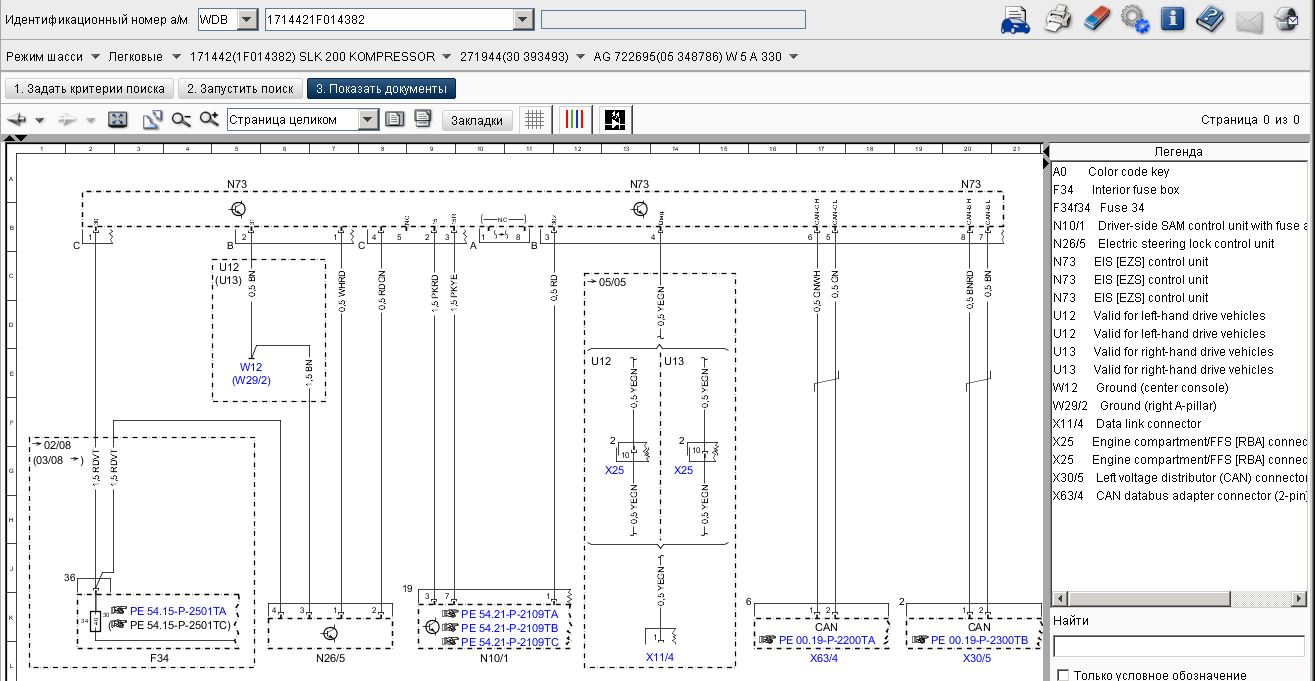Click the 'Найти' search input field
Image resolution: width=1315 pixels, height=681 pixels.
1178,646
